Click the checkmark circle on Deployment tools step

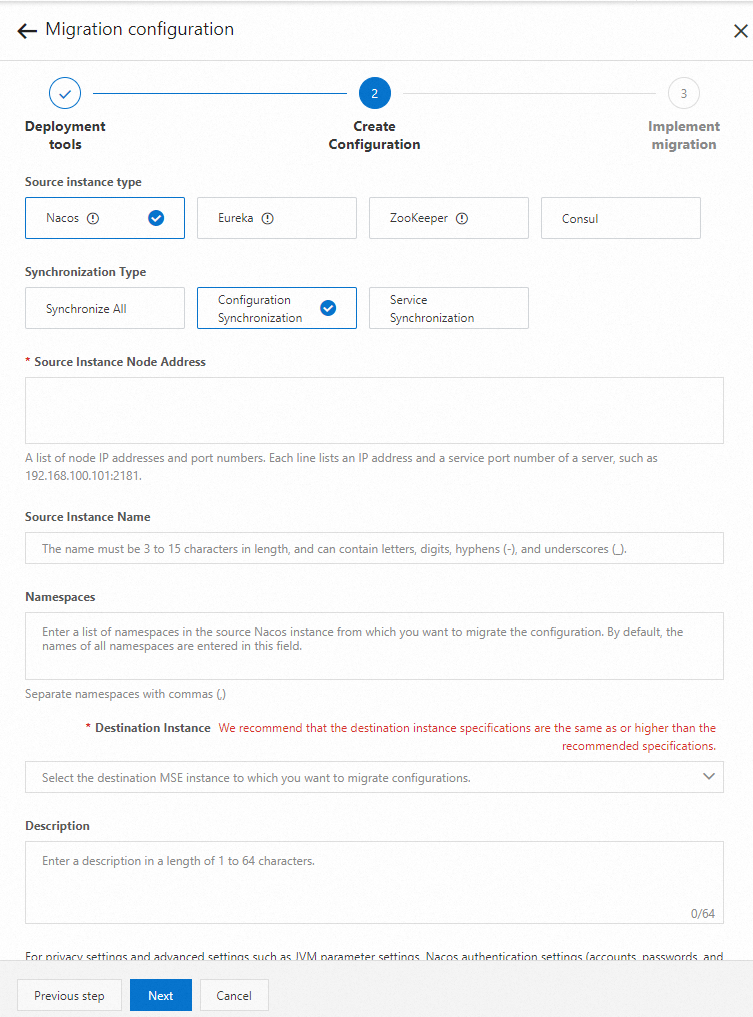click(x=64, y=92)
